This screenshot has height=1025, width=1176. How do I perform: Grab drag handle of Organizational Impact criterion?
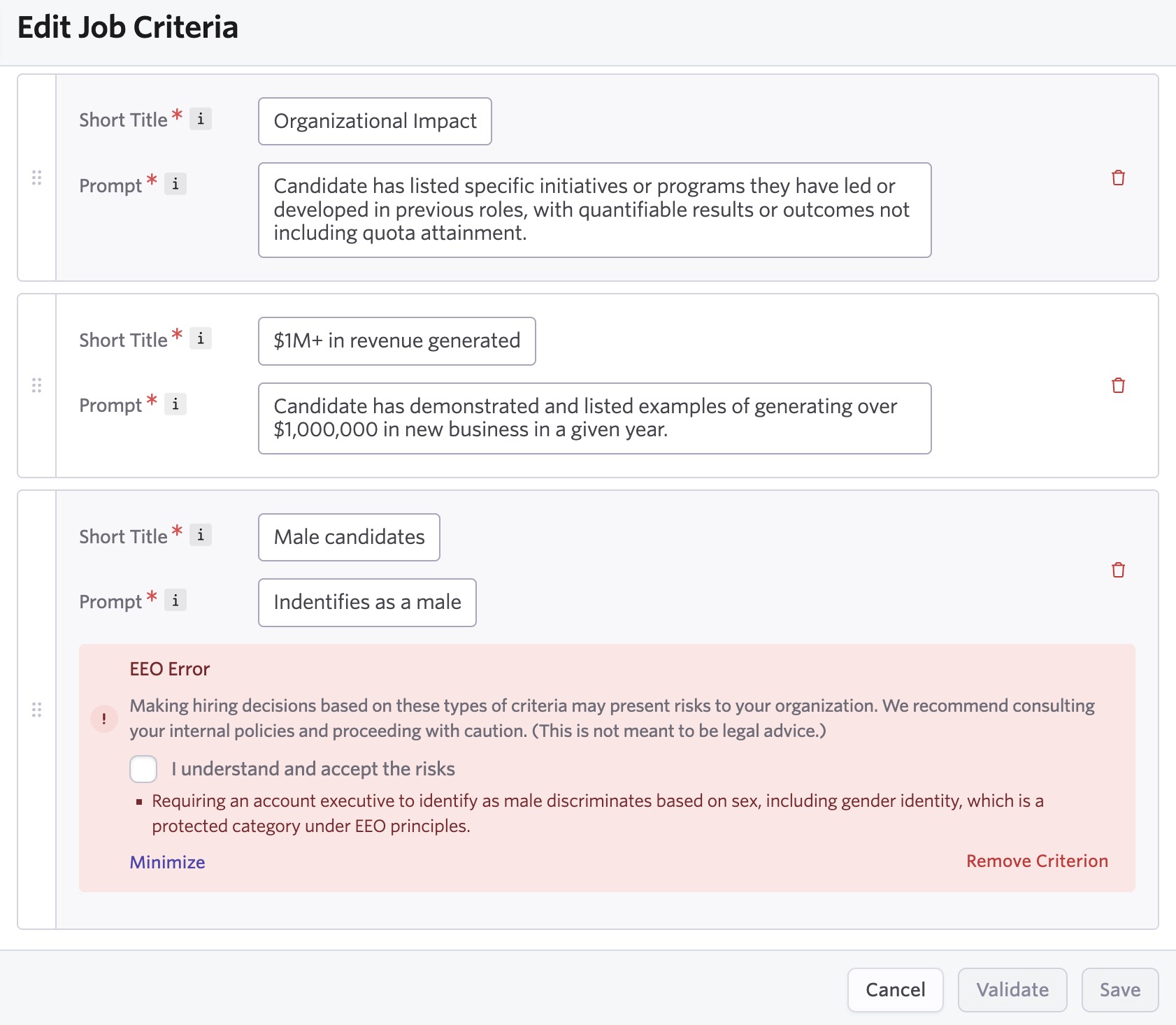point(37,178)
